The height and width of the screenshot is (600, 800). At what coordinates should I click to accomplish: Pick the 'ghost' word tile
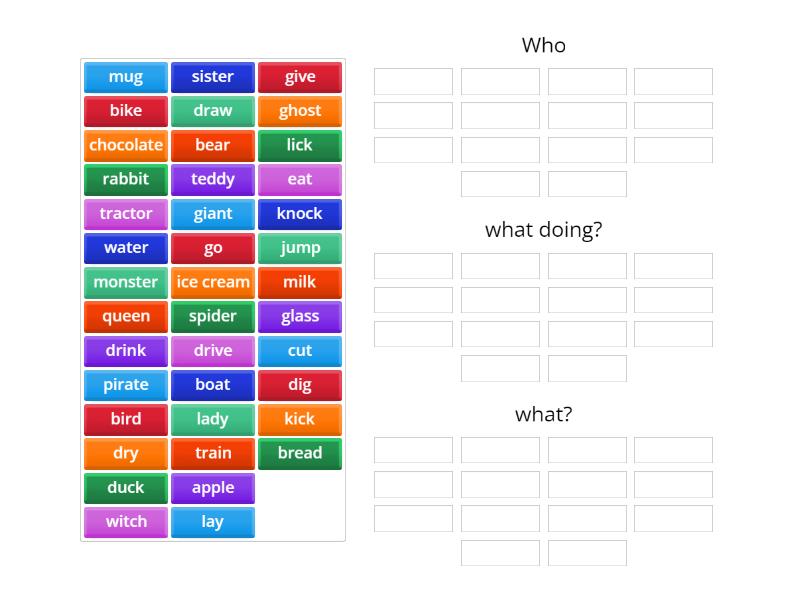point(300,111)
